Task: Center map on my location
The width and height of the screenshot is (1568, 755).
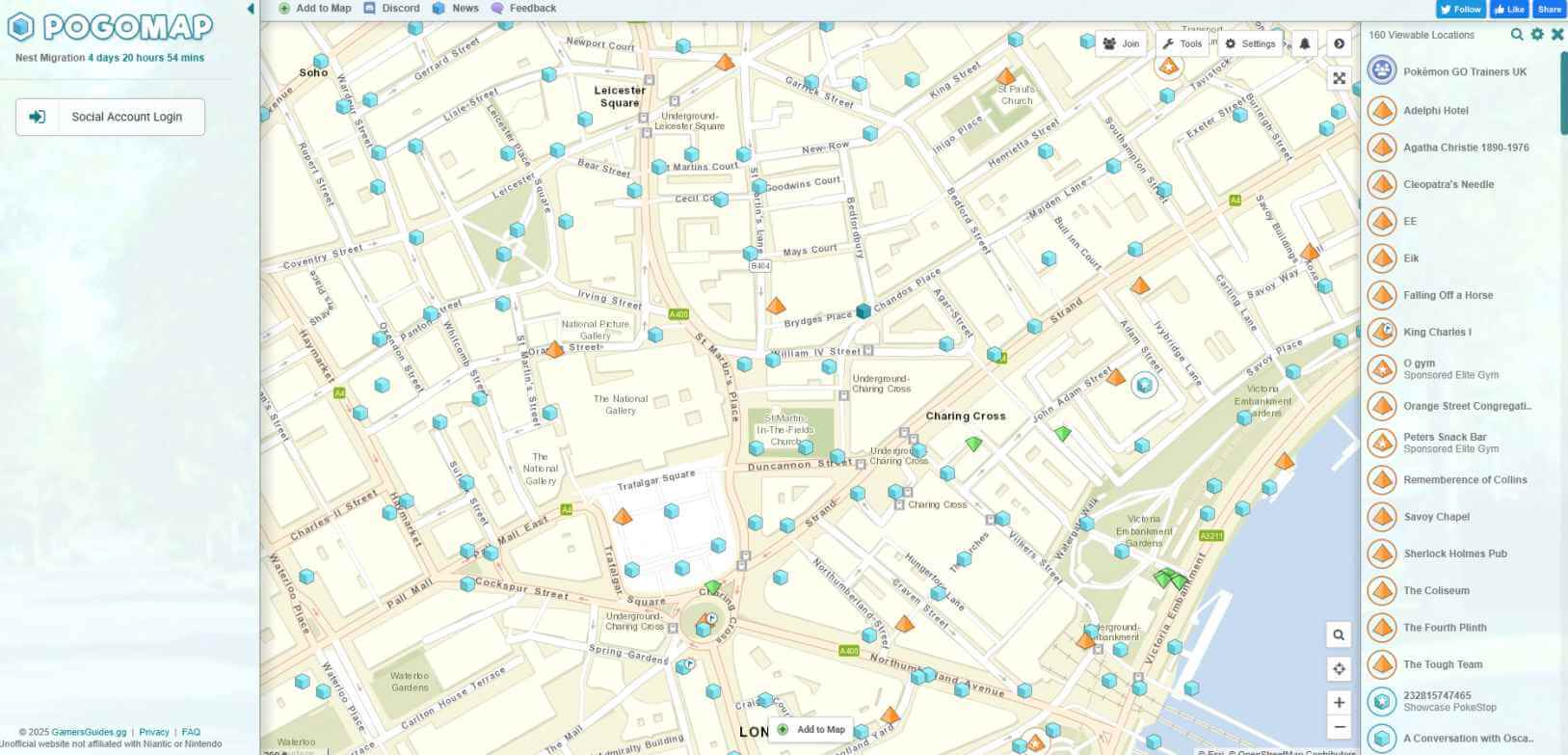Action: [1339, 668]
